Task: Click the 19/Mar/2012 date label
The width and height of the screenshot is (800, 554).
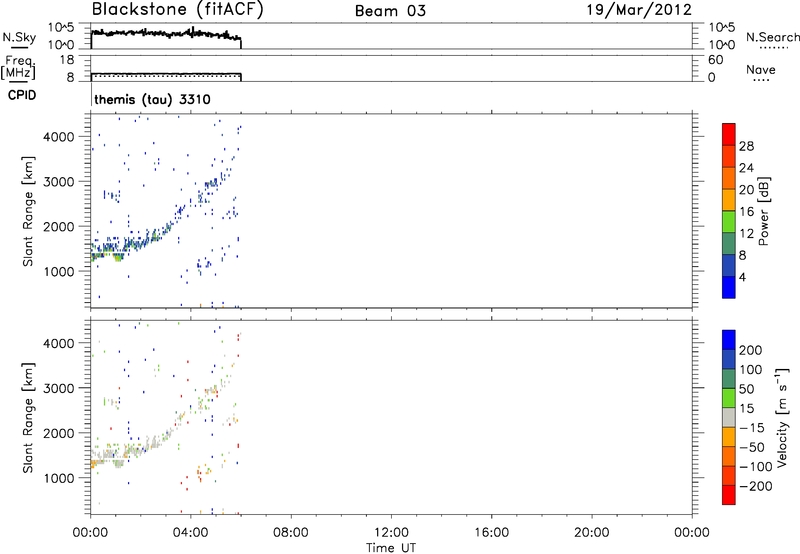Action: 639,10
